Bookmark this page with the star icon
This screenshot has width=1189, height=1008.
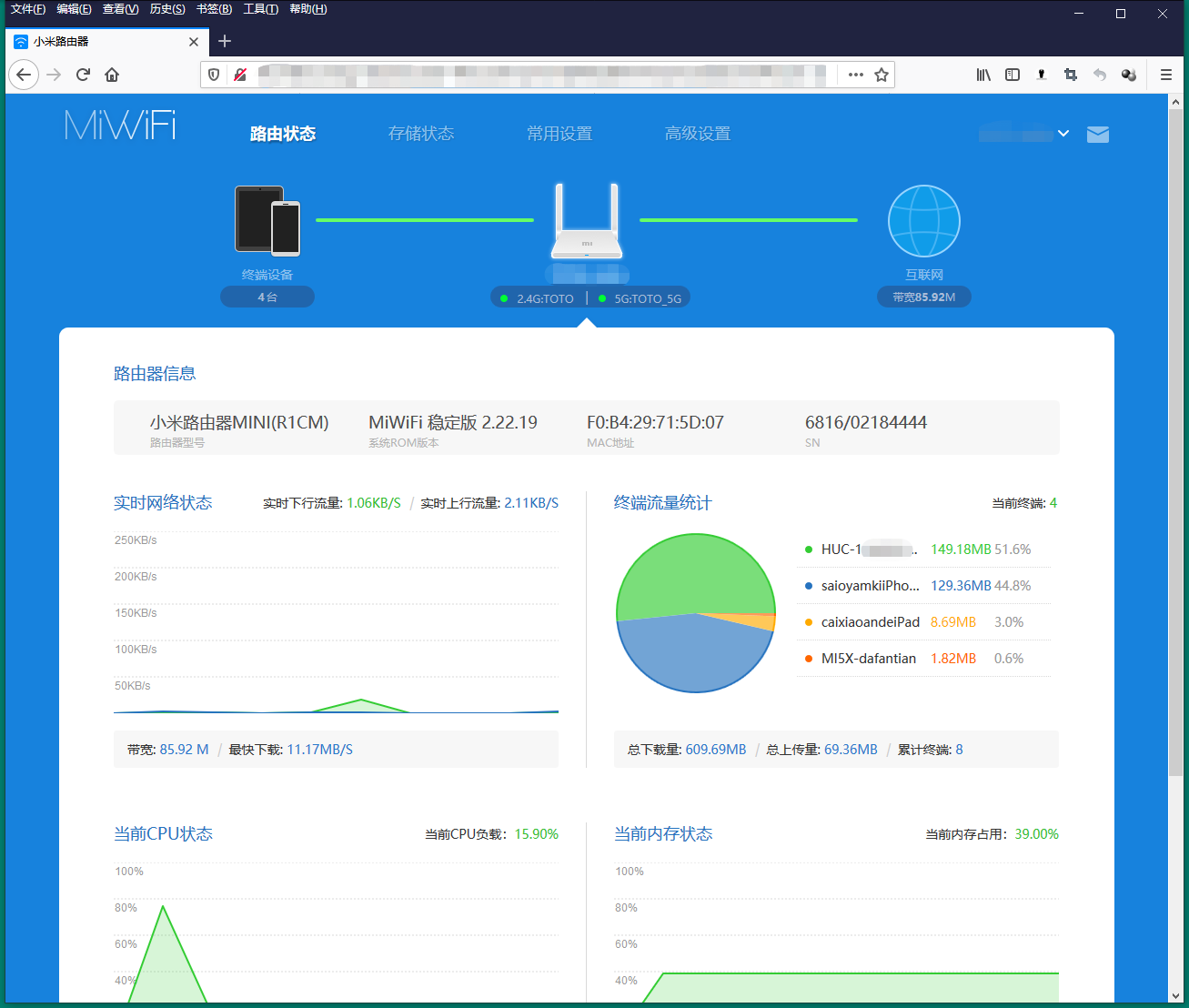pos(882,75)
